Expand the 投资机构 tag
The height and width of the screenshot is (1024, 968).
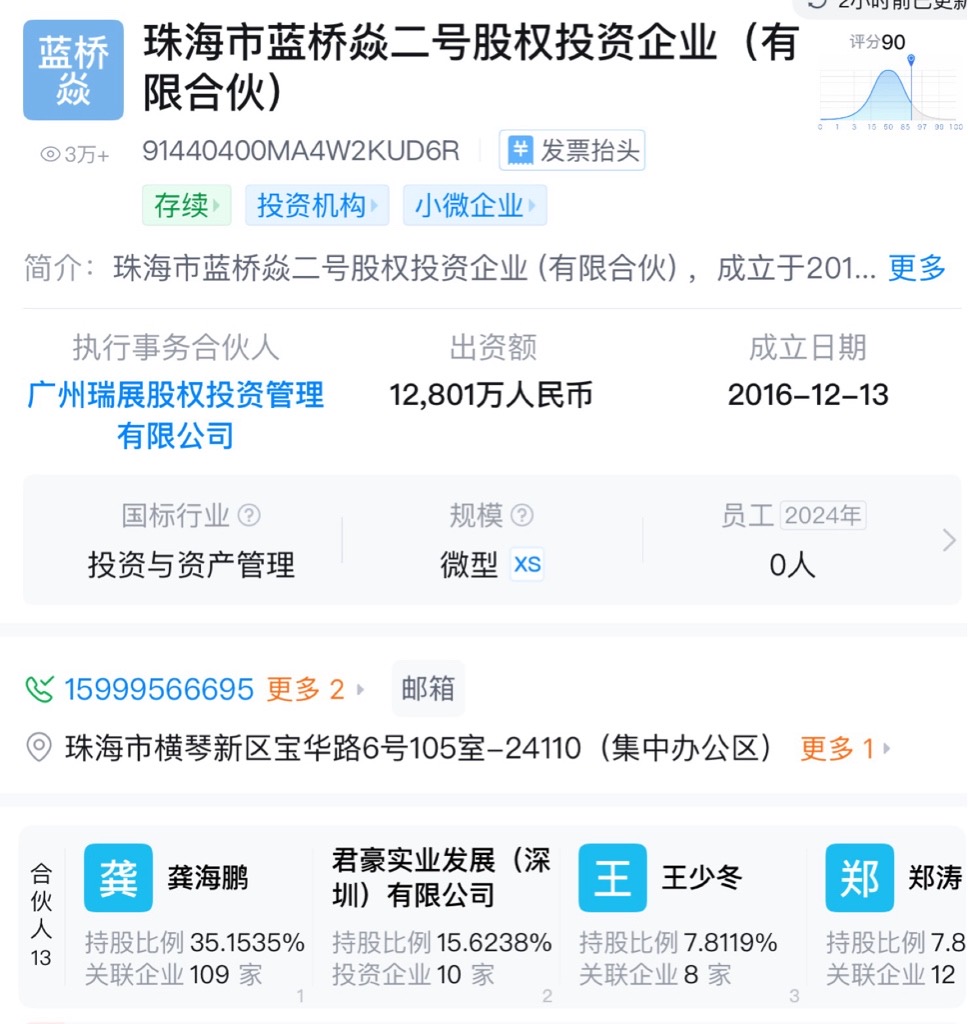317,206
